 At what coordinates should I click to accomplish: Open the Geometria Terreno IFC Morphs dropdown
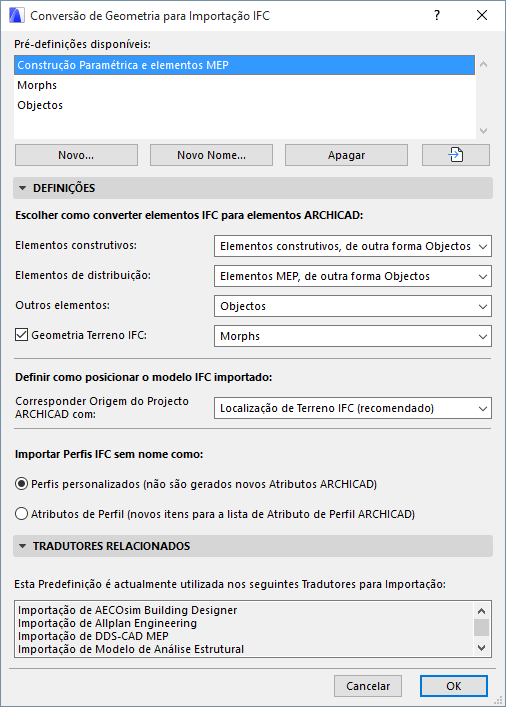tap(353, 336)
